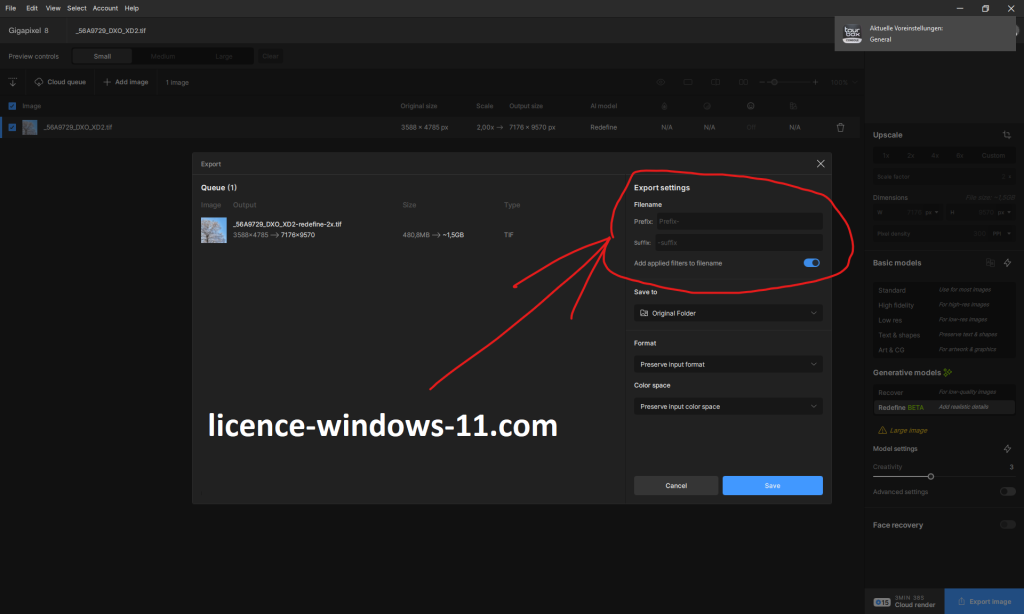This screenshot has width=1024, height=614.
Task: Close the Export dialog with the X
Action: [820, 163]
